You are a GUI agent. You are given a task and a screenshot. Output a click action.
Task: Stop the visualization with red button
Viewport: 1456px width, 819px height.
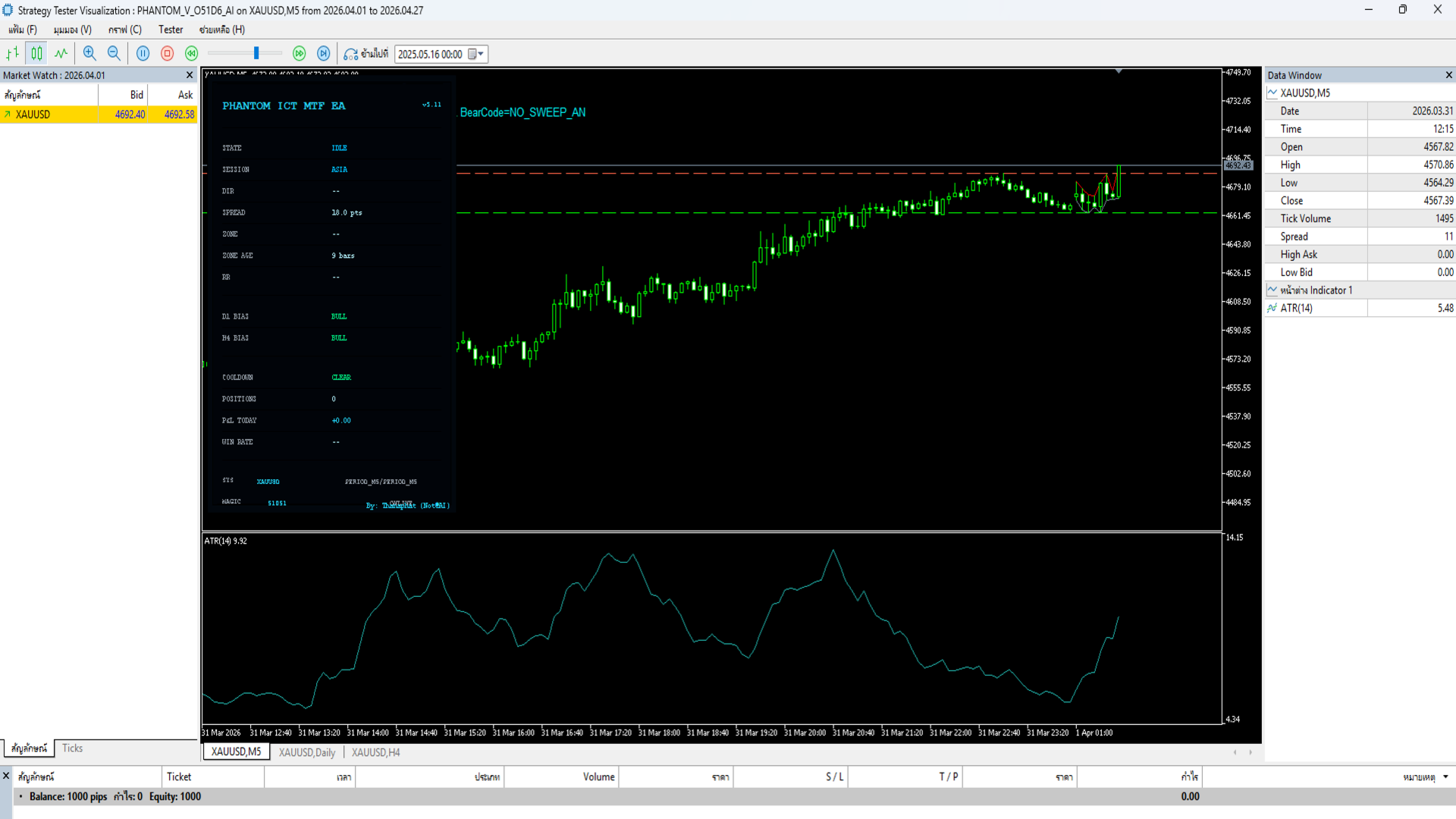click(168, 54)
